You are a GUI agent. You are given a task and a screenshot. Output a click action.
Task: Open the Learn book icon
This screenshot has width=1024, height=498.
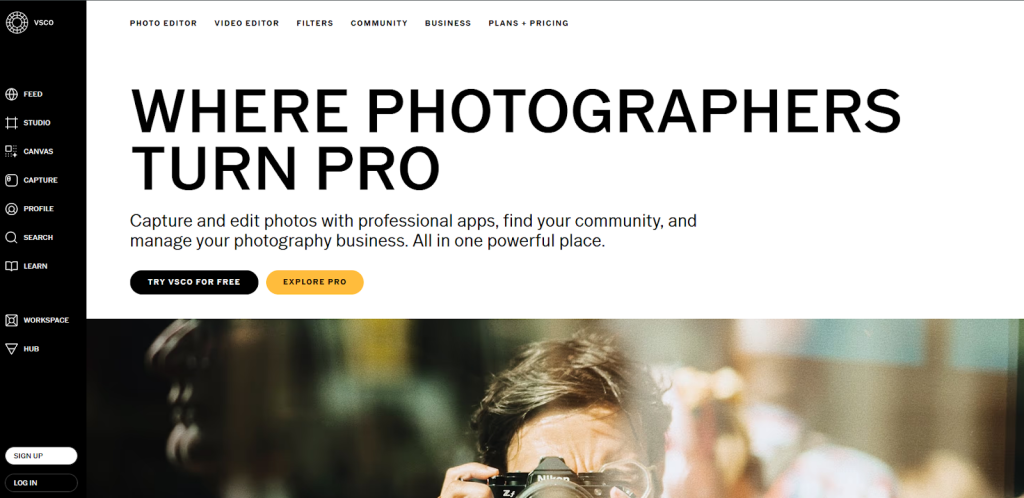pyautogui.click(x=11, y=266)
